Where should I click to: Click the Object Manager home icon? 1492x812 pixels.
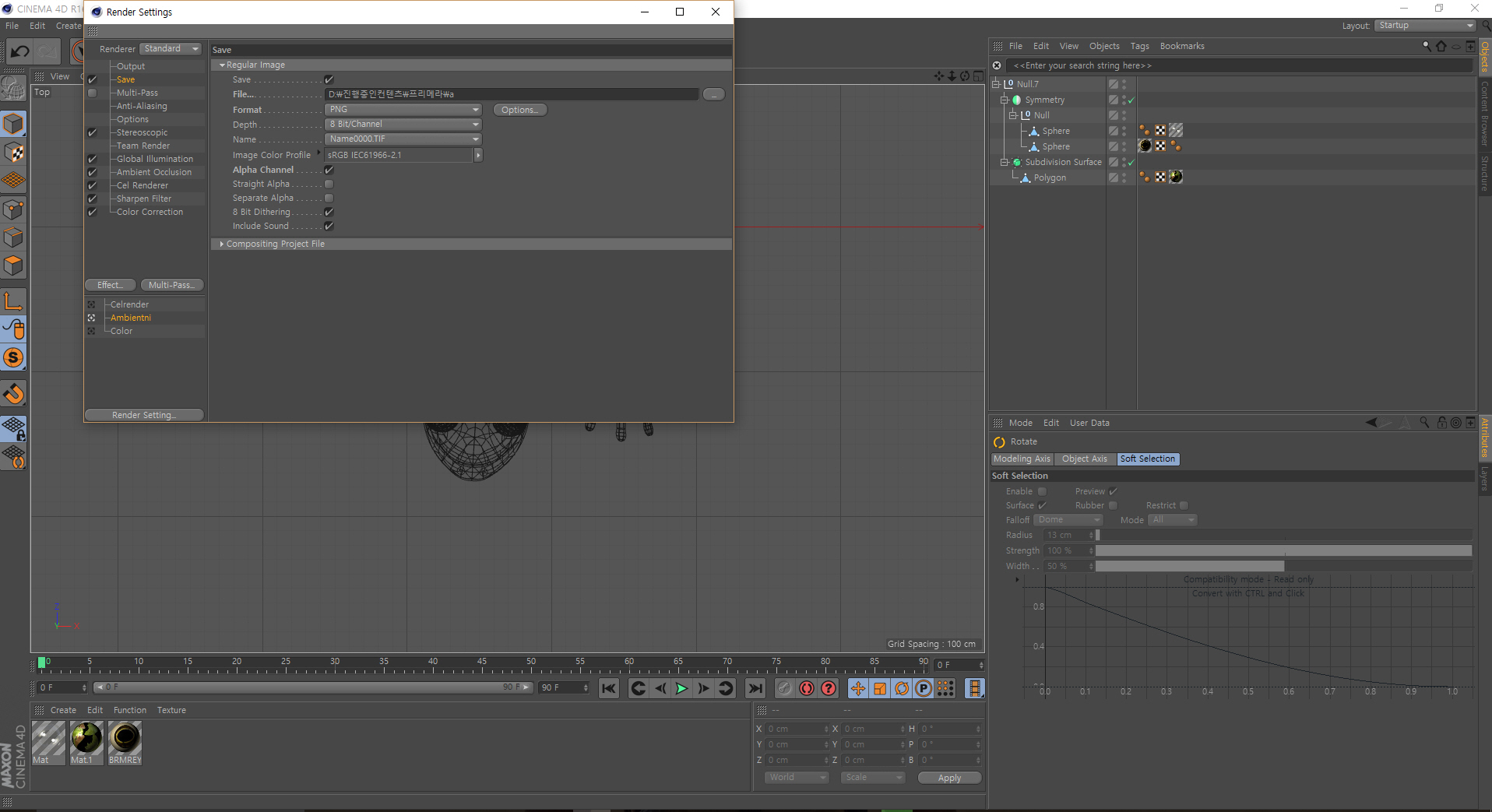[x=1441, y=46]
